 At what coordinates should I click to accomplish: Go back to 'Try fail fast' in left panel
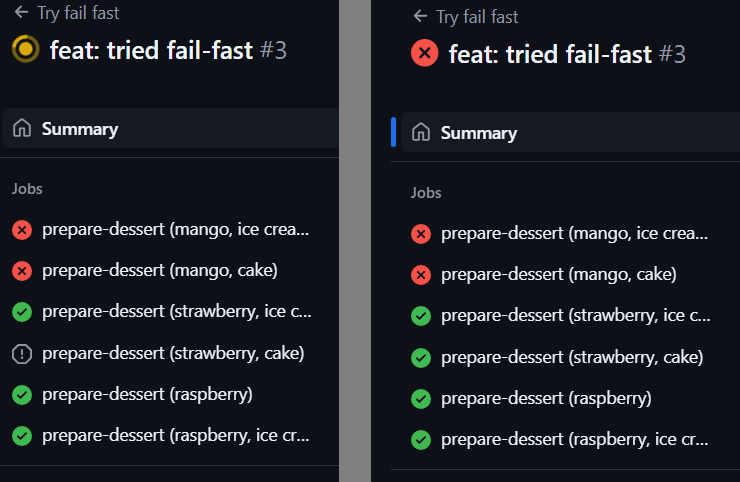tap(77, 14)
